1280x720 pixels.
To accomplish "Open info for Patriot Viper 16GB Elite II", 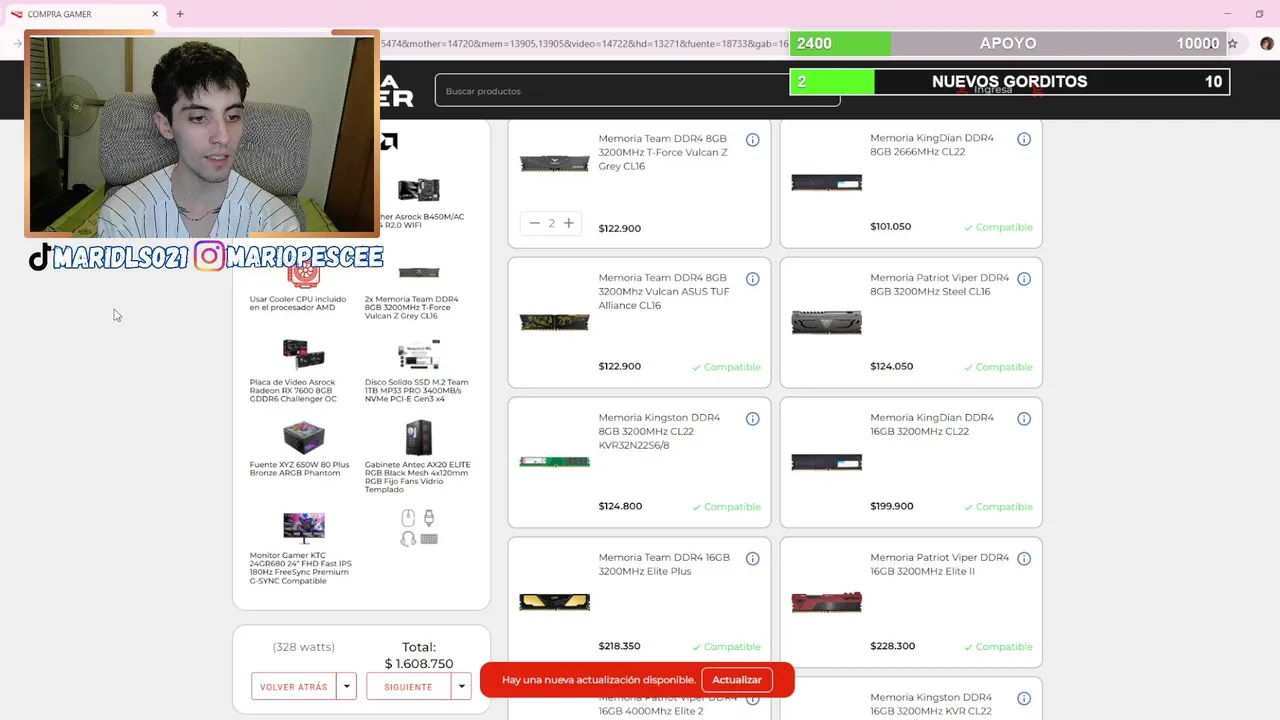I will (1024, 559).
